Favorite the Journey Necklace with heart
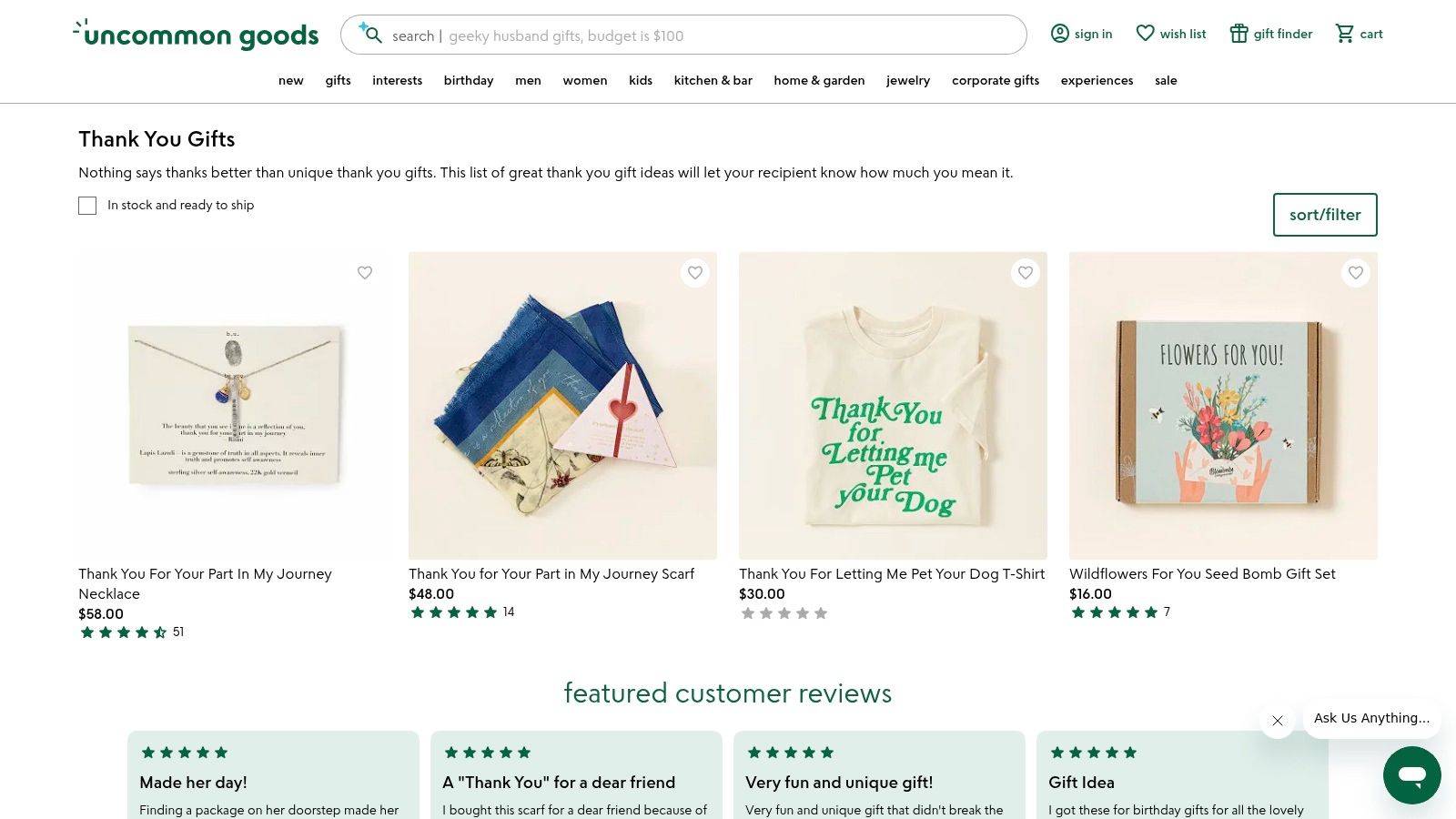This screenshot has width=1456, height=819. click(x=365, y=273)
